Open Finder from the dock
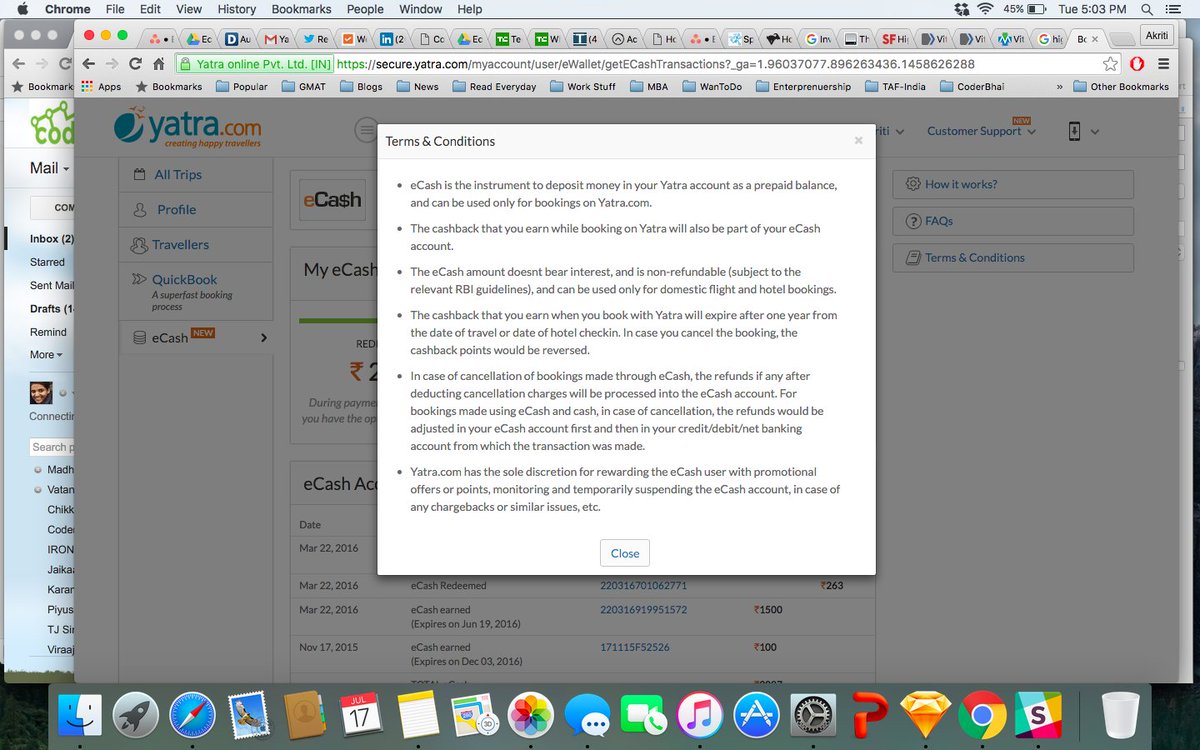The image size is (1200, 750). pos(81,714)
